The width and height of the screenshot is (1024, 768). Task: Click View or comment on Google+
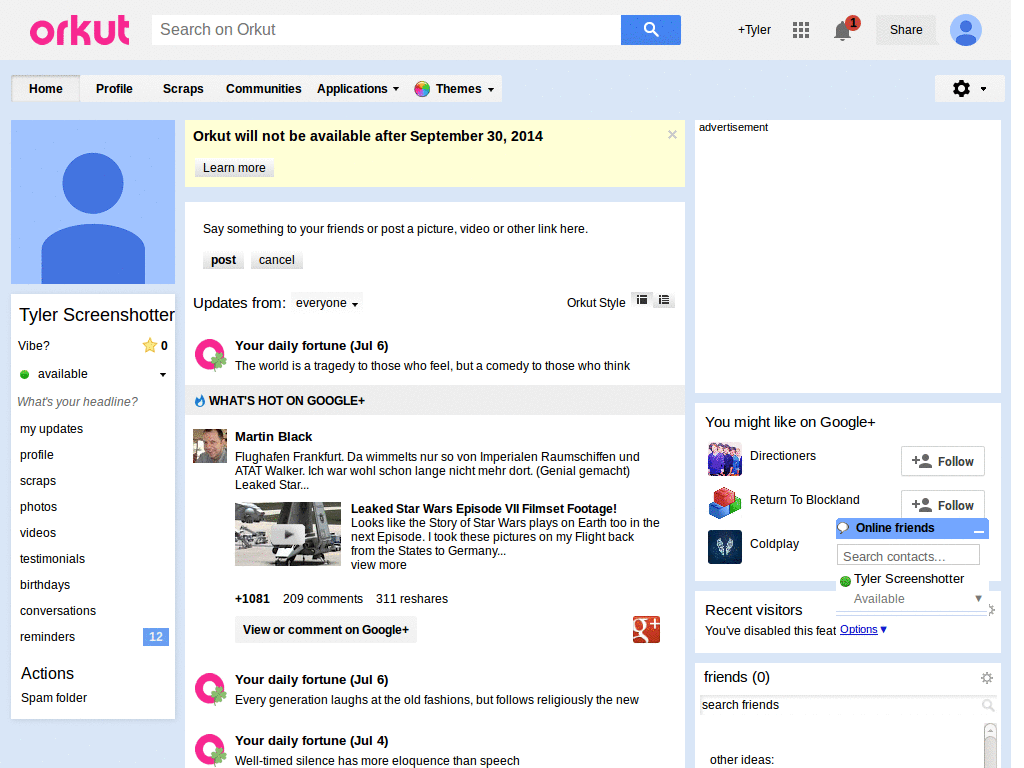click(x=326, y=630)
